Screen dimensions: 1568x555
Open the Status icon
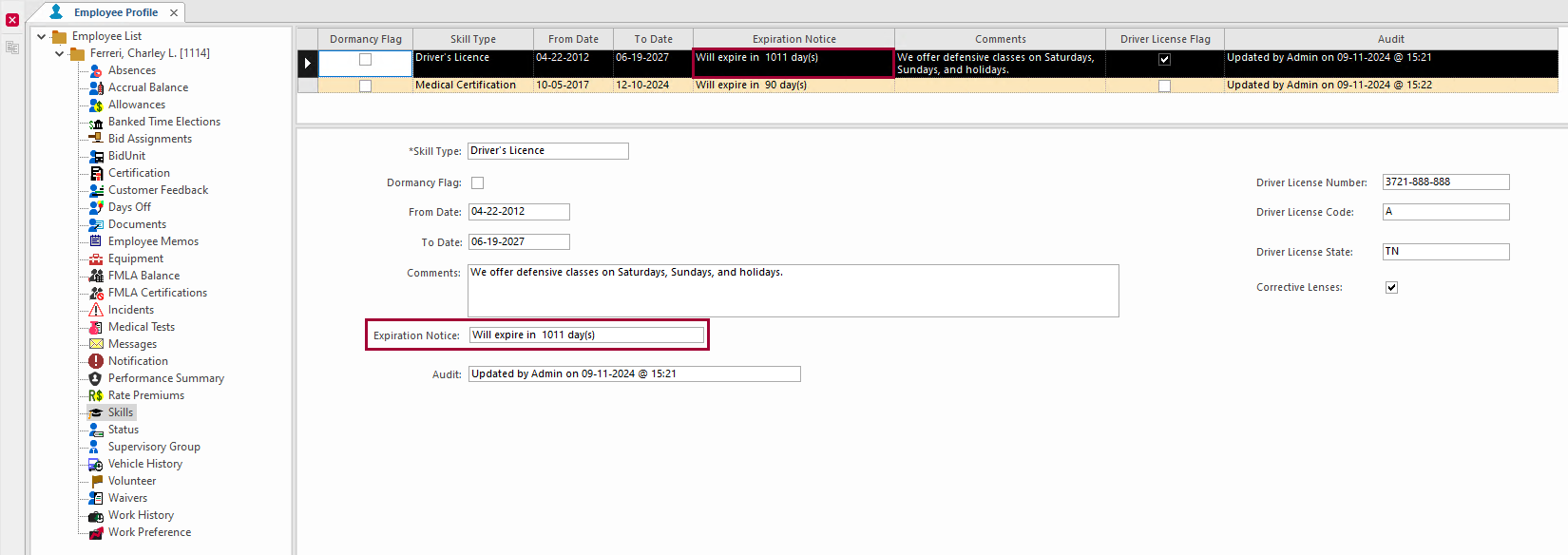point(96,430)
